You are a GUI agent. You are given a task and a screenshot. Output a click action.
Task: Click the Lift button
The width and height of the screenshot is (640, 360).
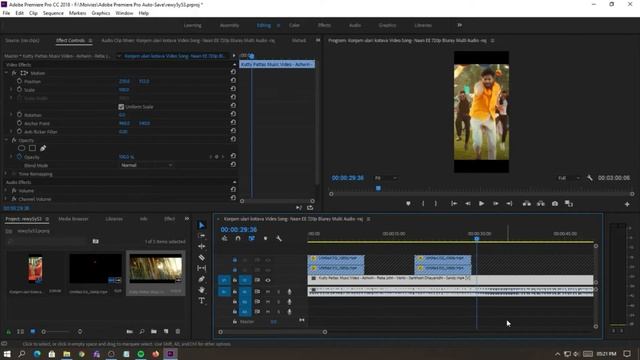click(x=527, y=204)
